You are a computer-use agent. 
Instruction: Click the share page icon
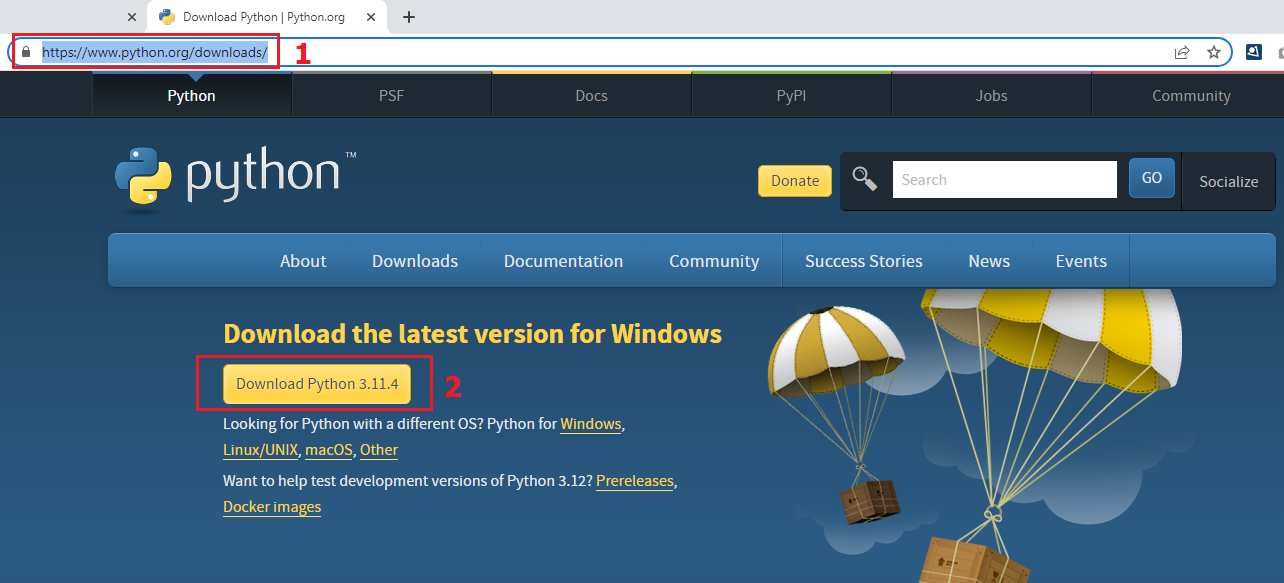(1182, 52)
